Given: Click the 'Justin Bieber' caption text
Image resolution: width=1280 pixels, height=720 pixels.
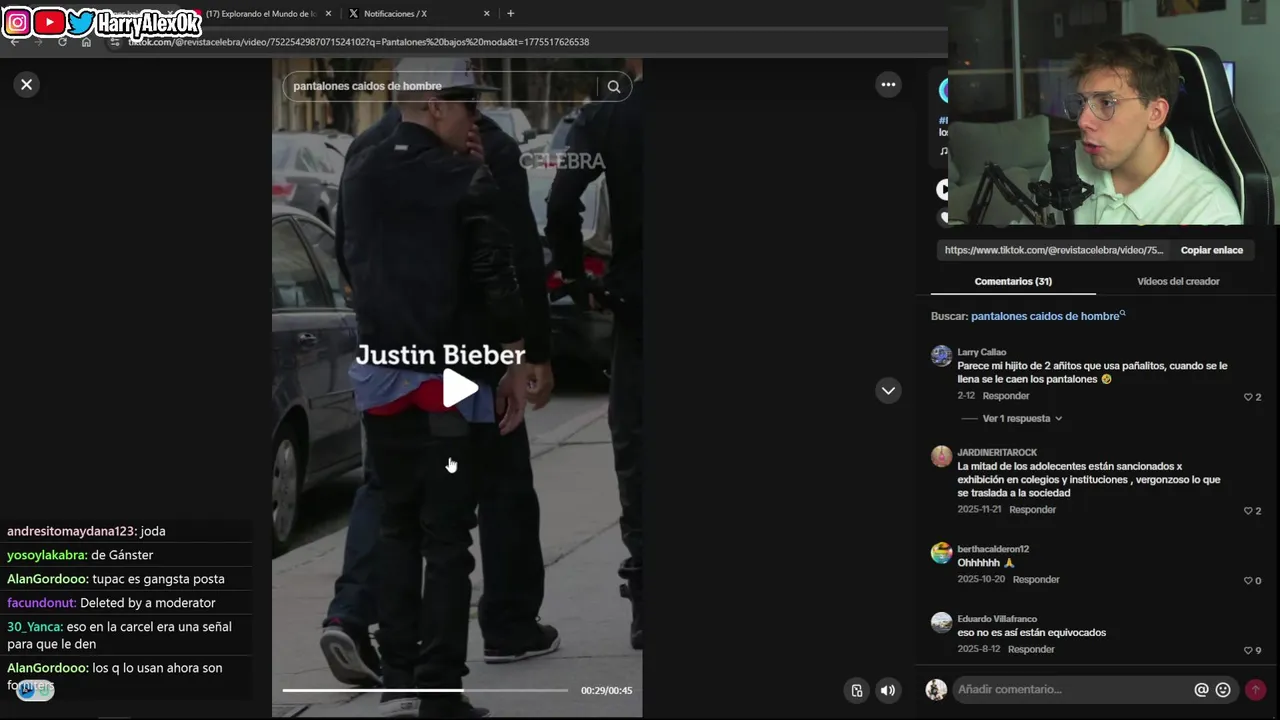Looking at the screenshot, I should tap(440, 355).
